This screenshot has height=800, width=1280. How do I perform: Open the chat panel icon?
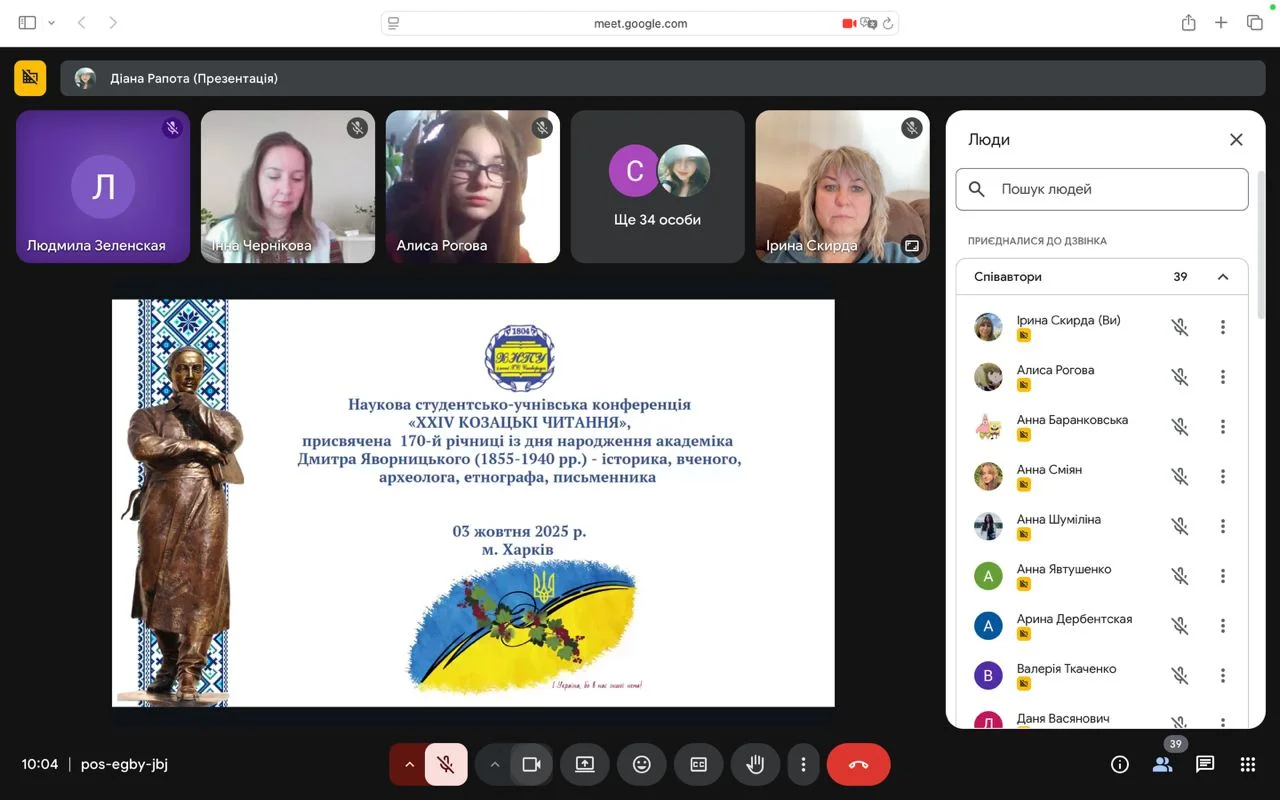pyautogui.click(x=1205, y=765)
